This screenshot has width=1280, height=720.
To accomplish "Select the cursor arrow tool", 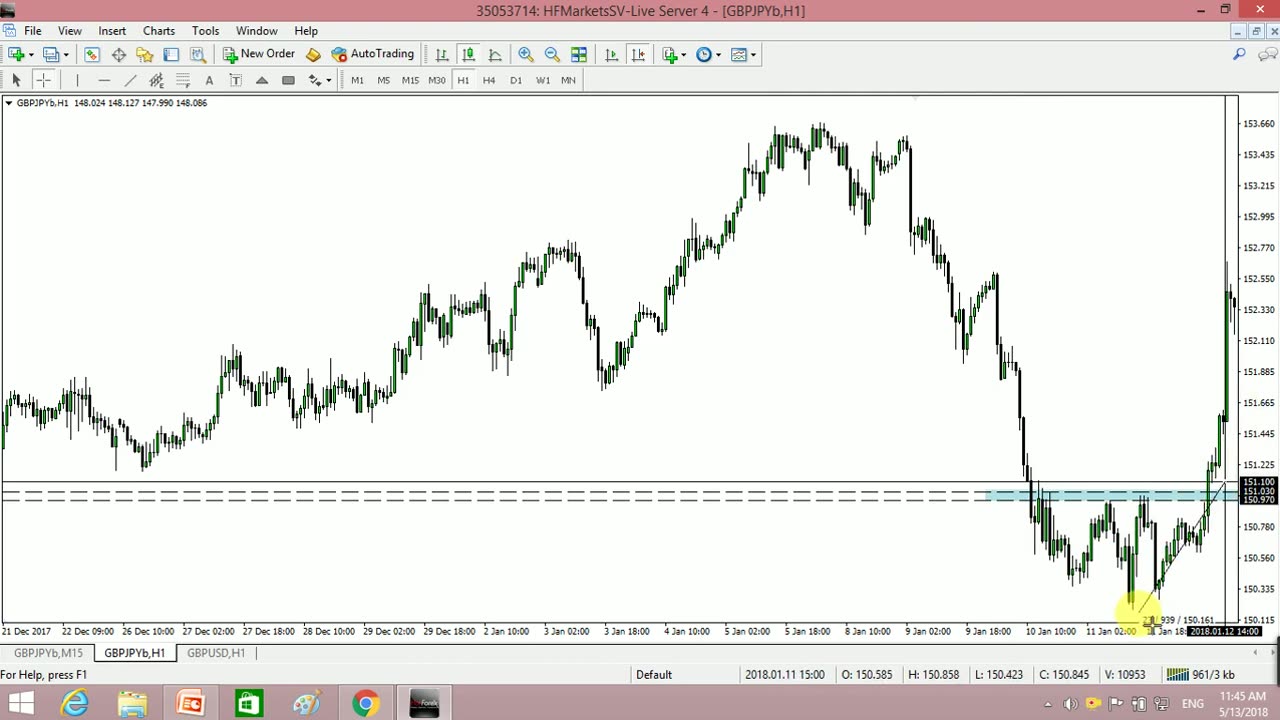I will click(x=16, y=80).
